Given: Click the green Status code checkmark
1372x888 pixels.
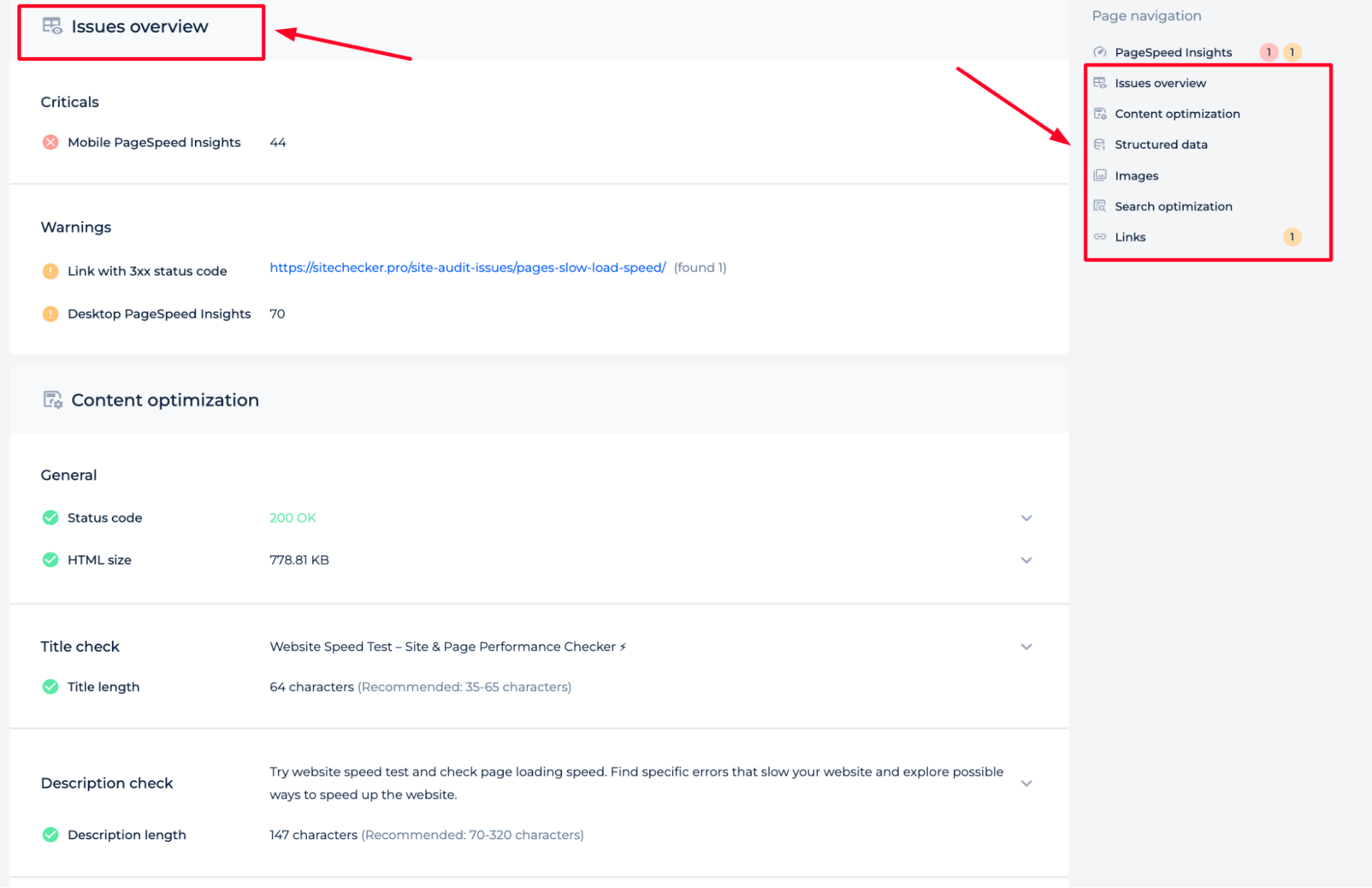Looking at the screenshot, I should (x=47, y=517).
